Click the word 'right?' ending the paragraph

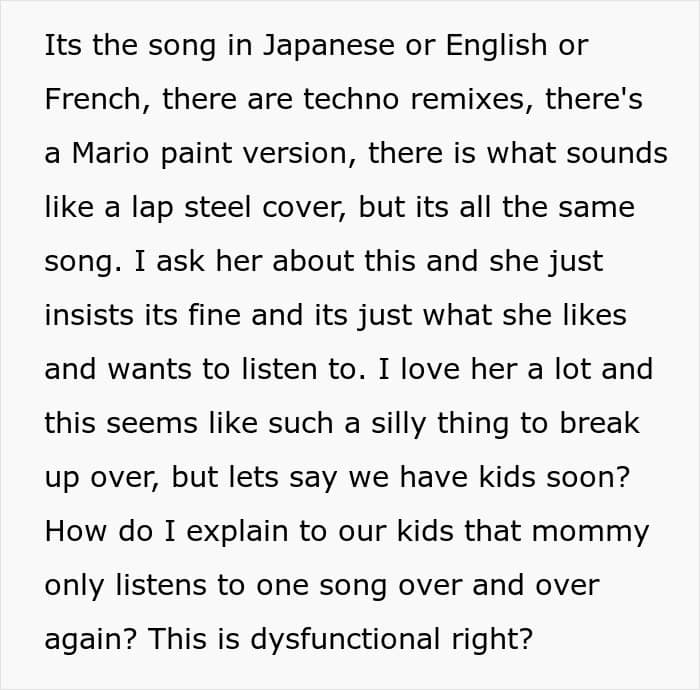point(492,640)
